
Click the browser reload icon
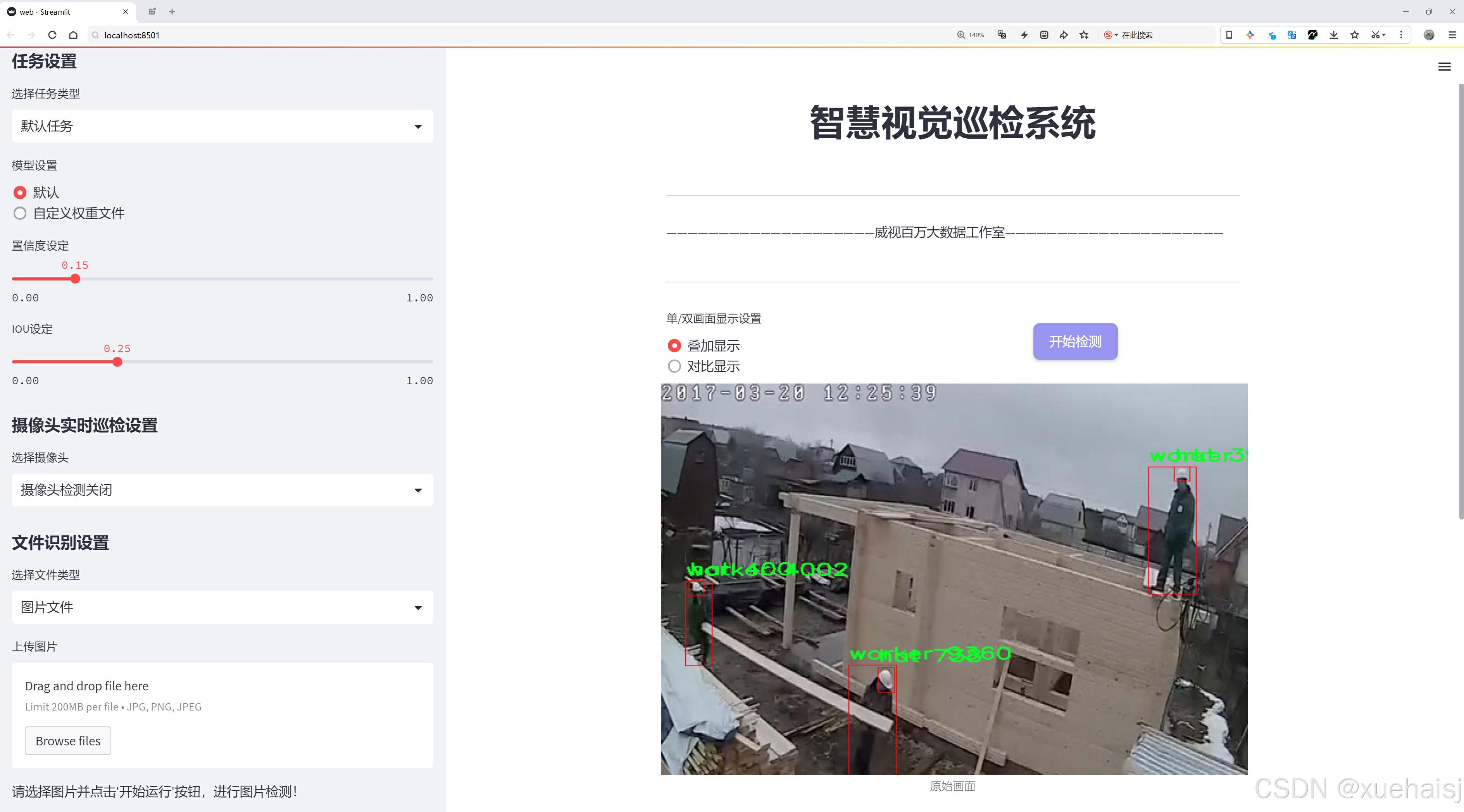point(52,35)
